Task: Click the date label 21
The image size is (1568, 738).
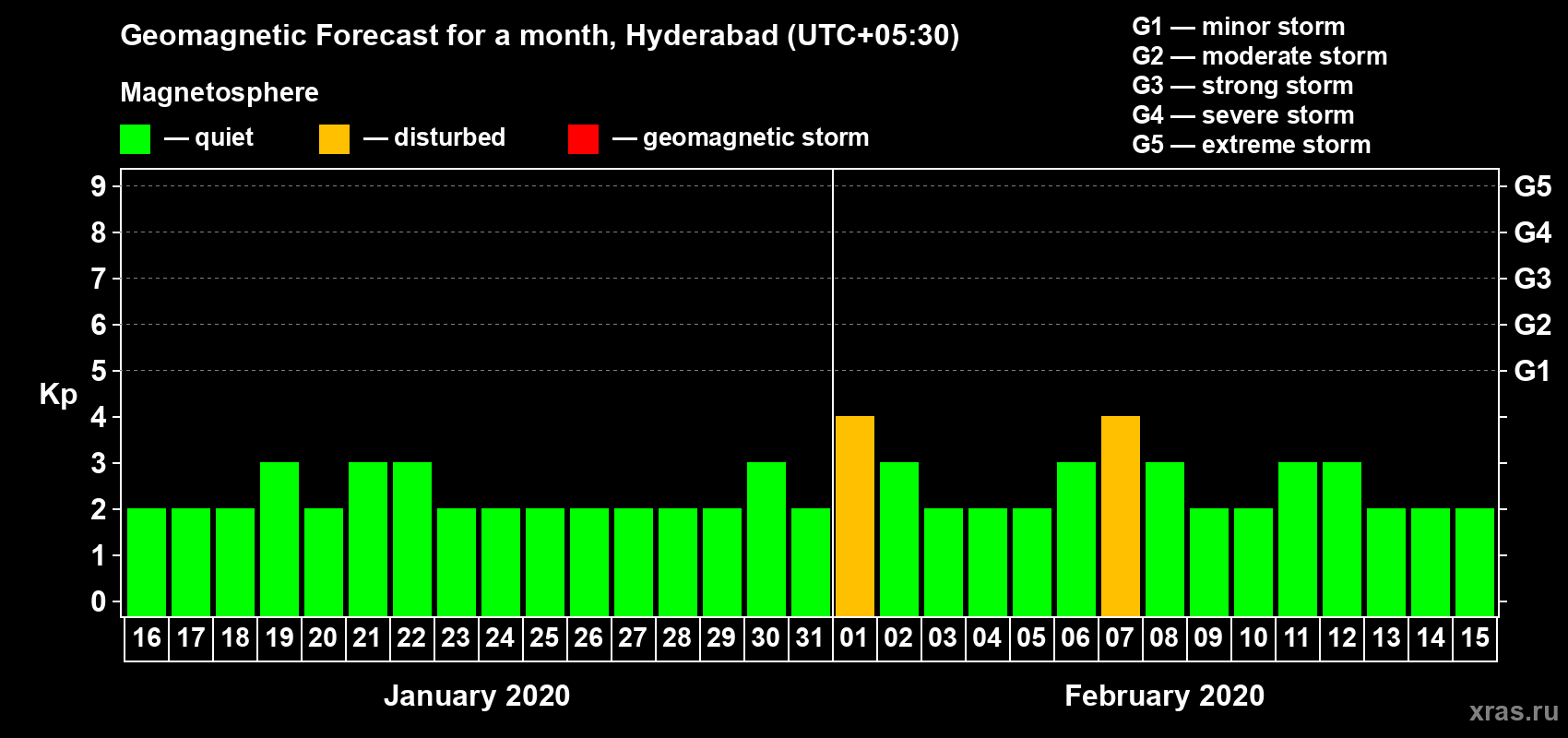Action: tap(367, 637)
